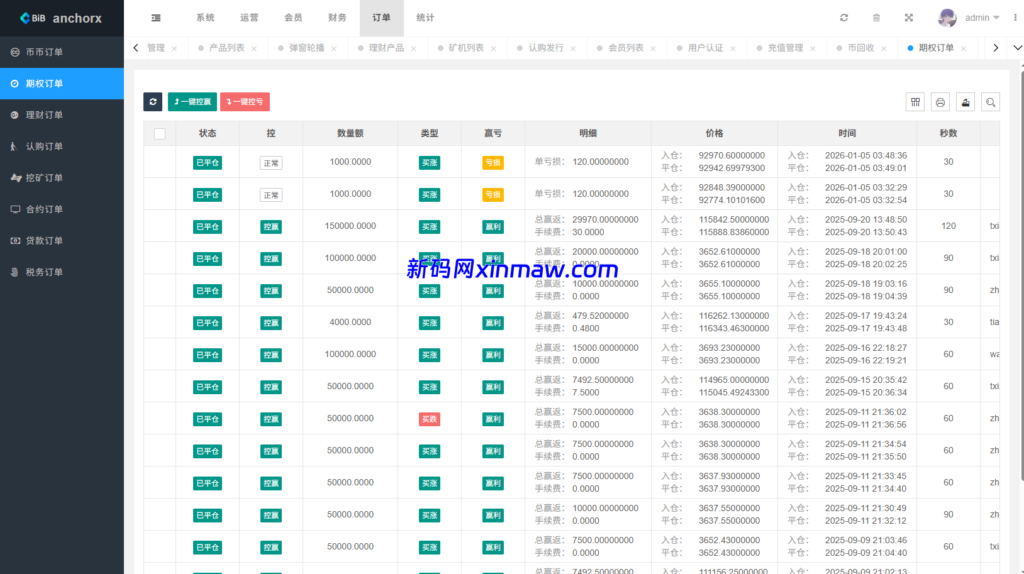Open the admin avatar picture

(947, 18)
